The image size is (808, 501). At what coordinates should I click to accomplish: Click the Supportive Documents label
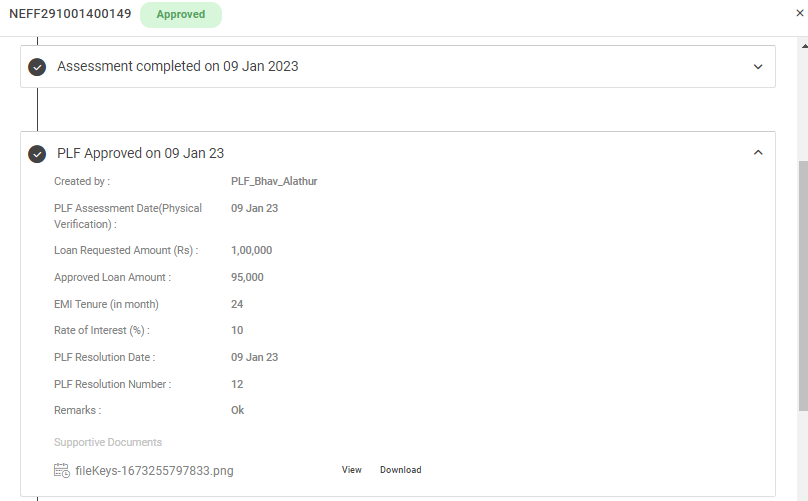pos(108,442)
